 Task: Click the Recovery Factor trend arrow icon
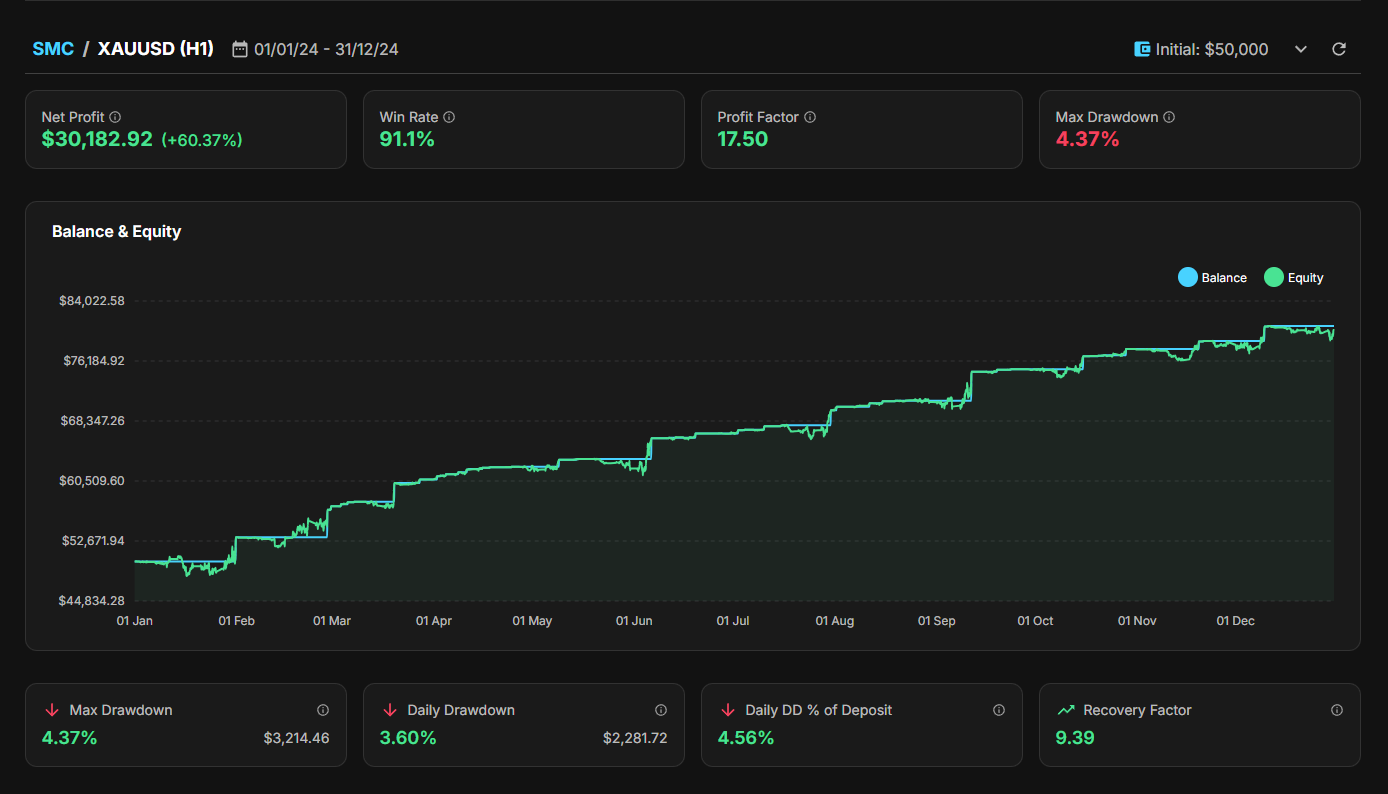coord(1067,710)
